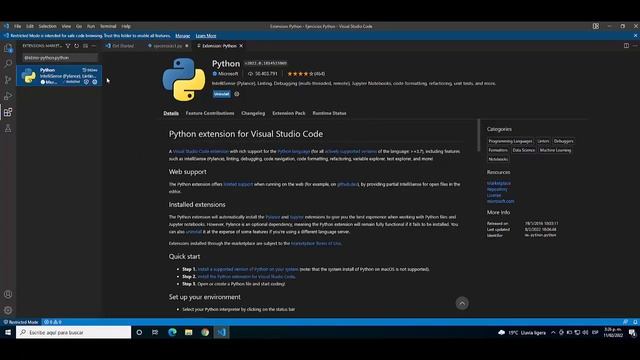
Task: Open the Marketplace resource link
Action: [x=499, y=183]
